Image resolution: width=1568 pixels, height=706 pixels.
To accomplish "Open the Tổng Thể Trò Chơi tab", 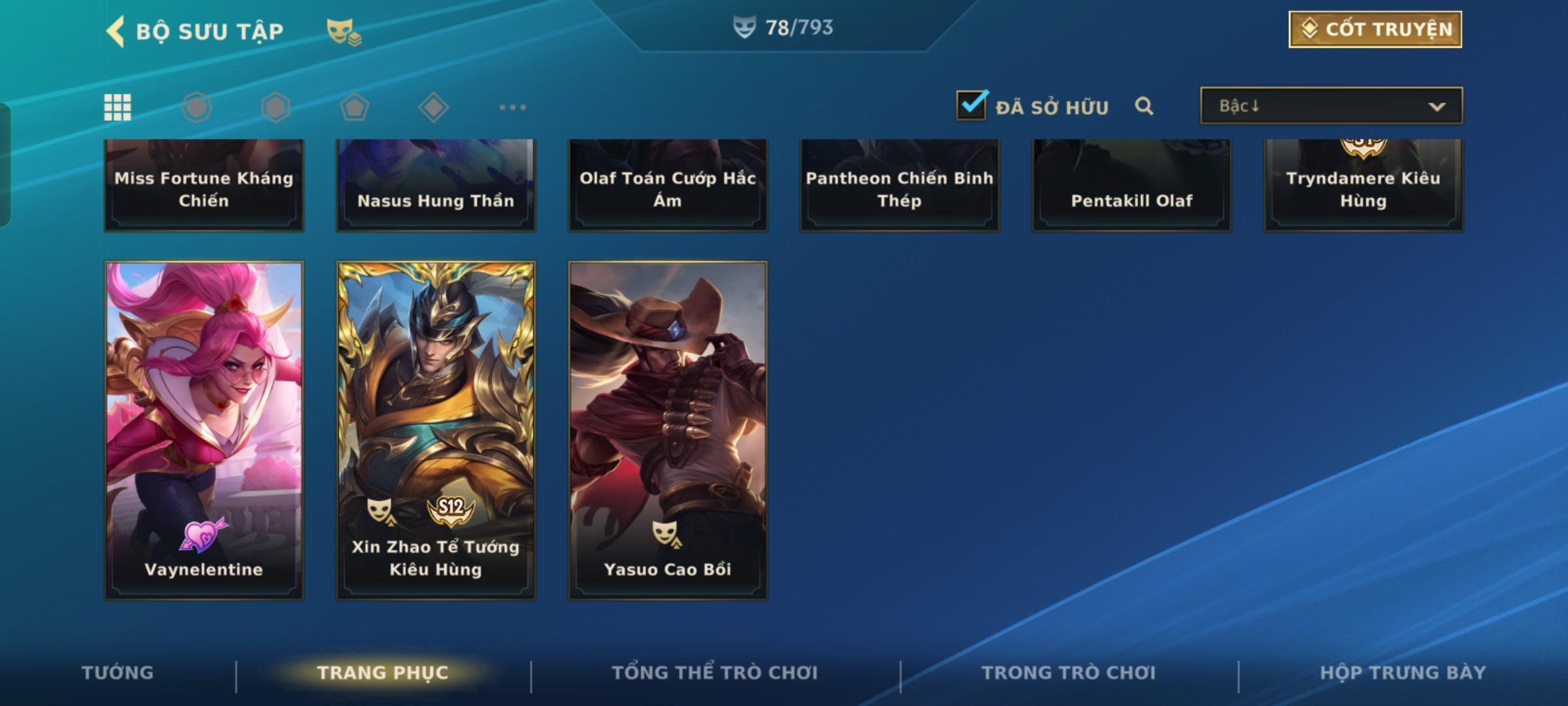I will coord(715,673).
